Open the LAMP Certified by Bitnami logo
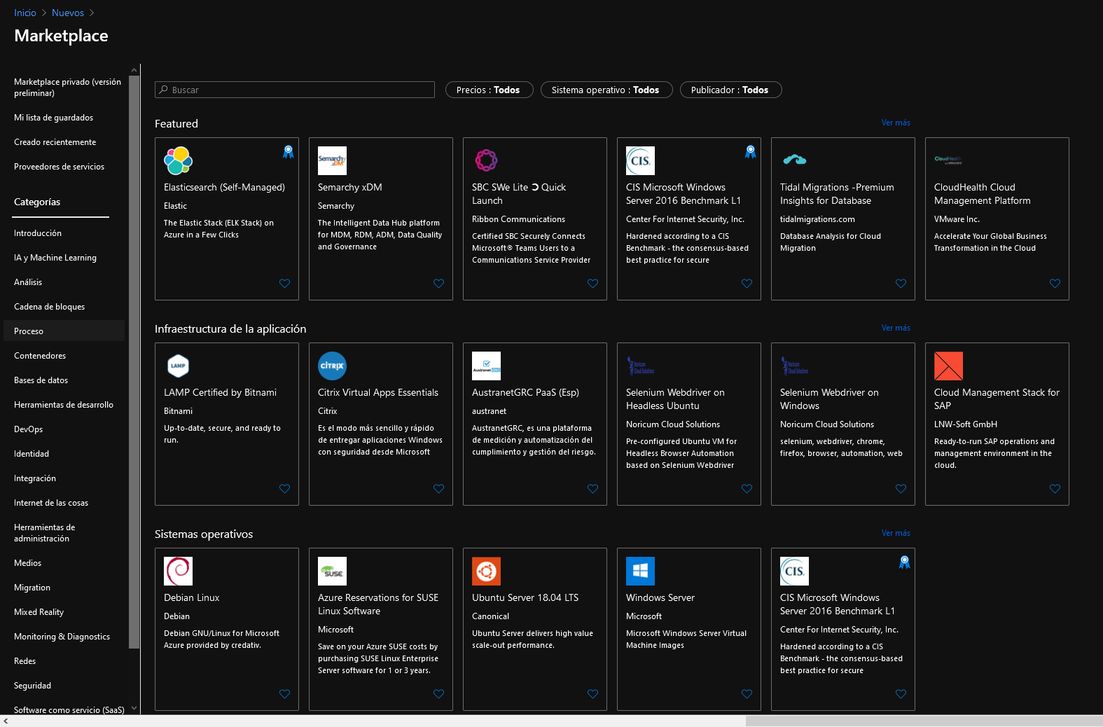 coord(178,366)
